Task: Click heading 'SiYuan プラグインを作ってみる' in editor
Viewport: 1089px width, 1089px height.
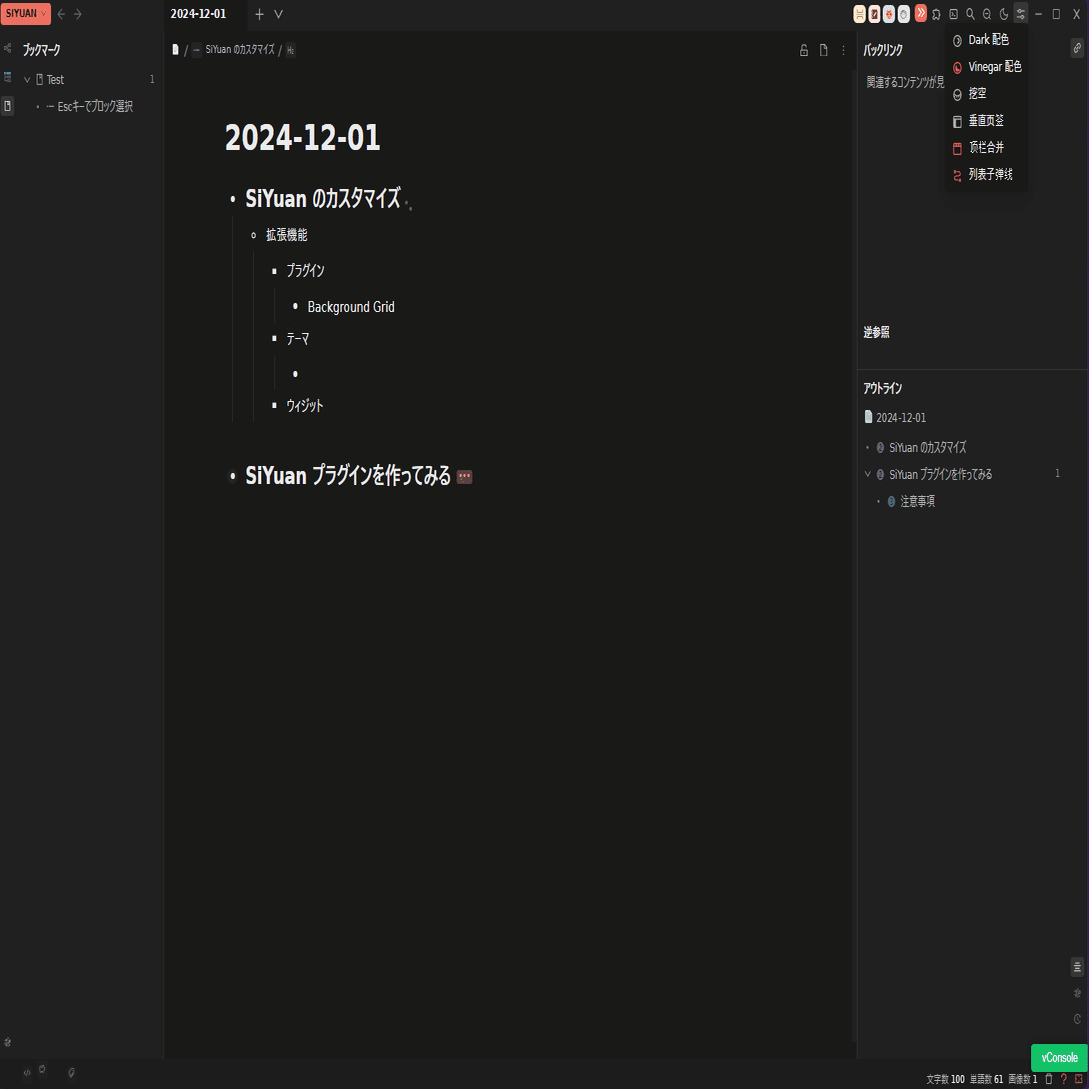Action: tap(349, 476)
